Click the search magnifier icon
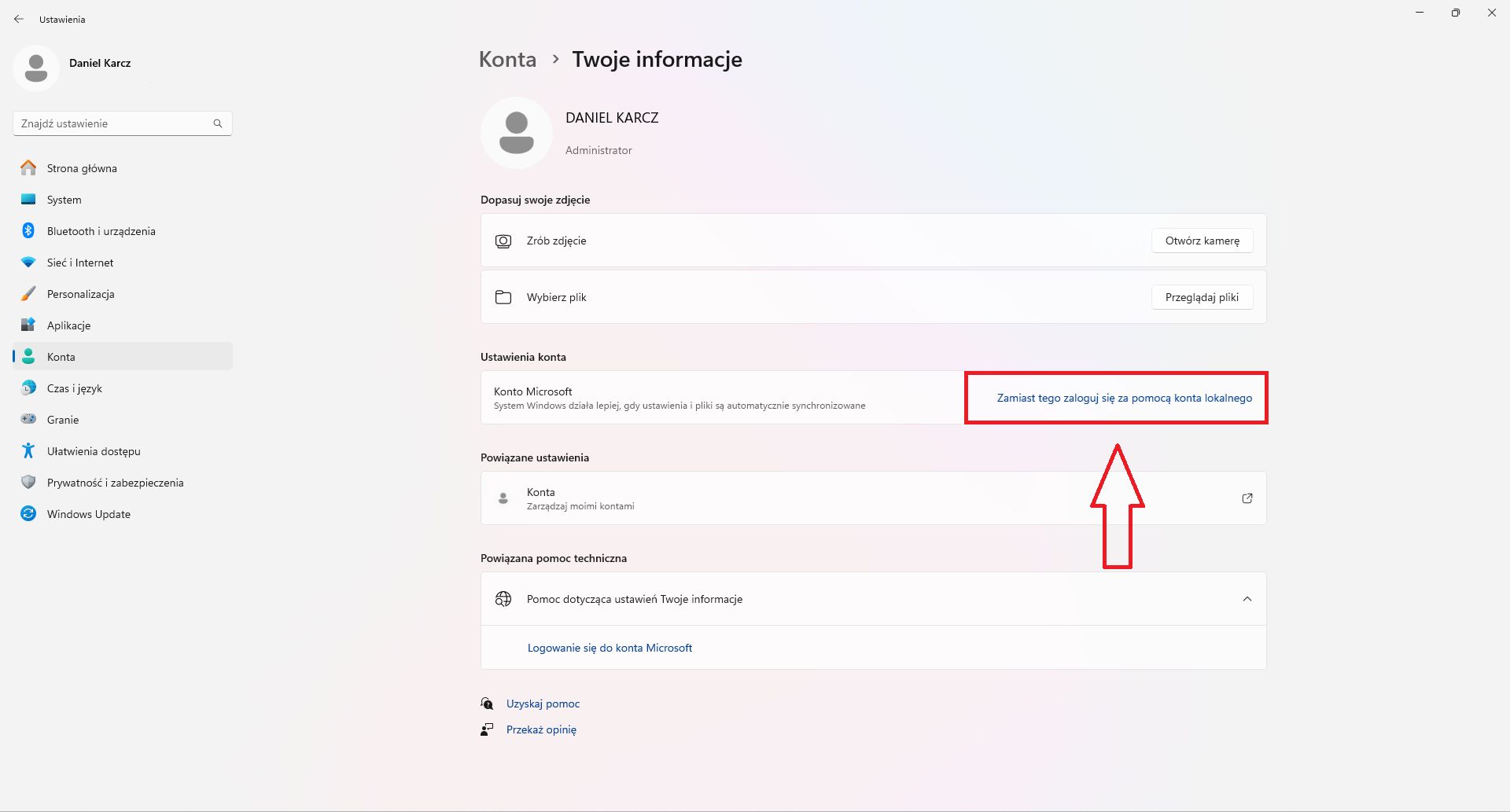 point(218,123)
